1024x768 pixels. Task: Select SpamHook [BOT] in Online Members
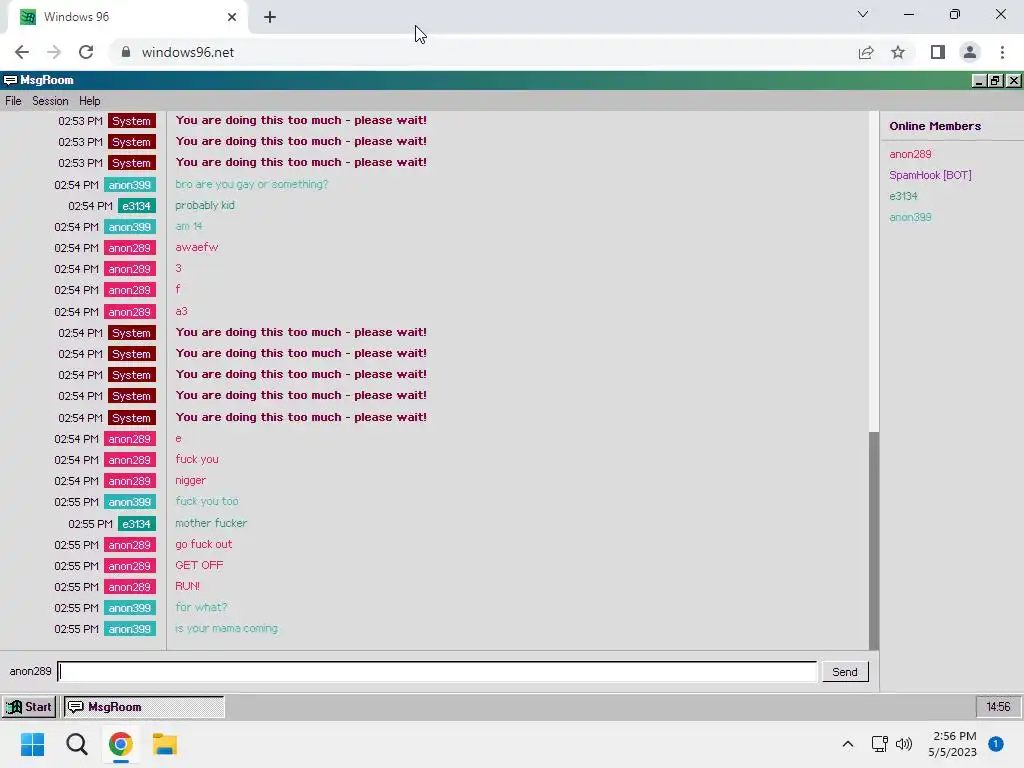click(930, 175)
